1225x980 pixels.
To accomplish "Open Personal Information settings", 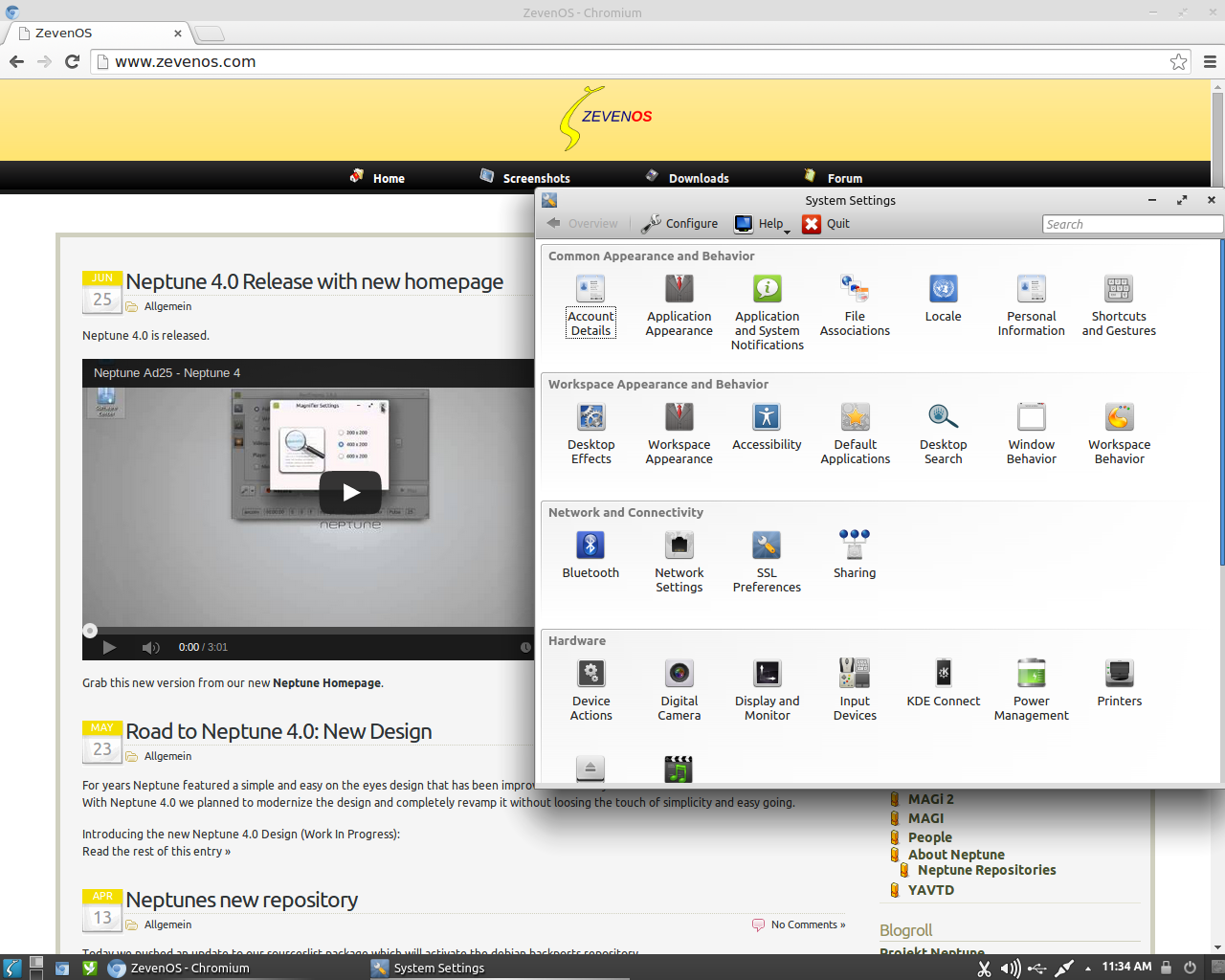I will pos(1031,304).
